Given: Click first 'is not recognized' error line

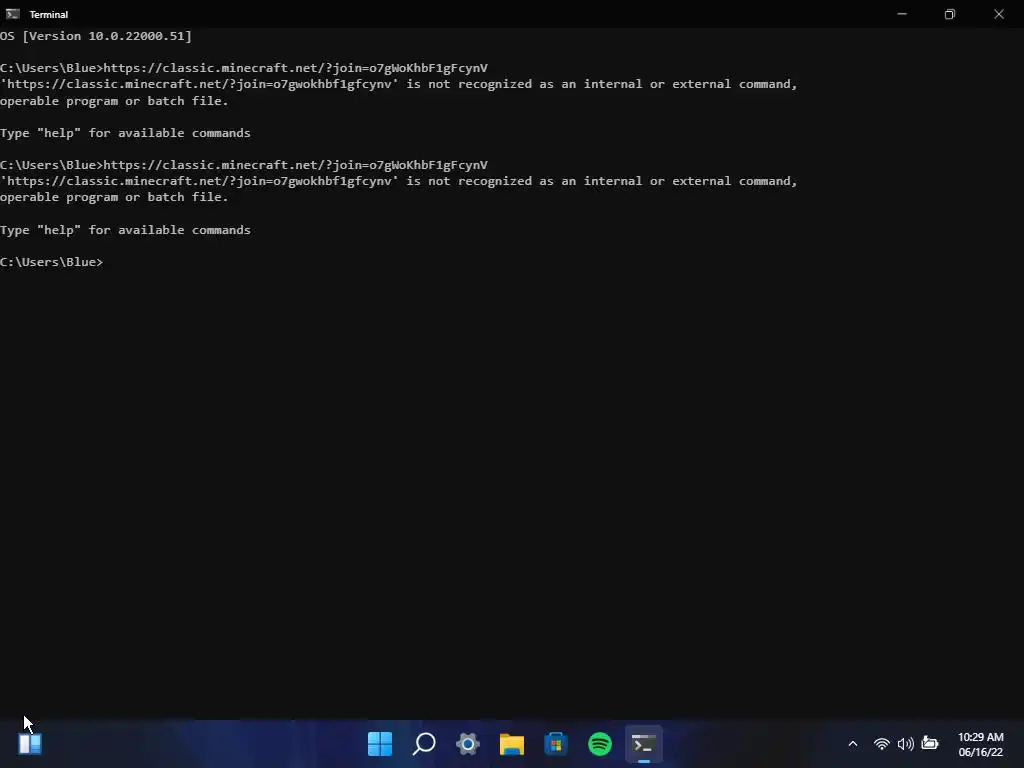Looking at the screenshot, I should pyautogui.click(x=399, y=84).
